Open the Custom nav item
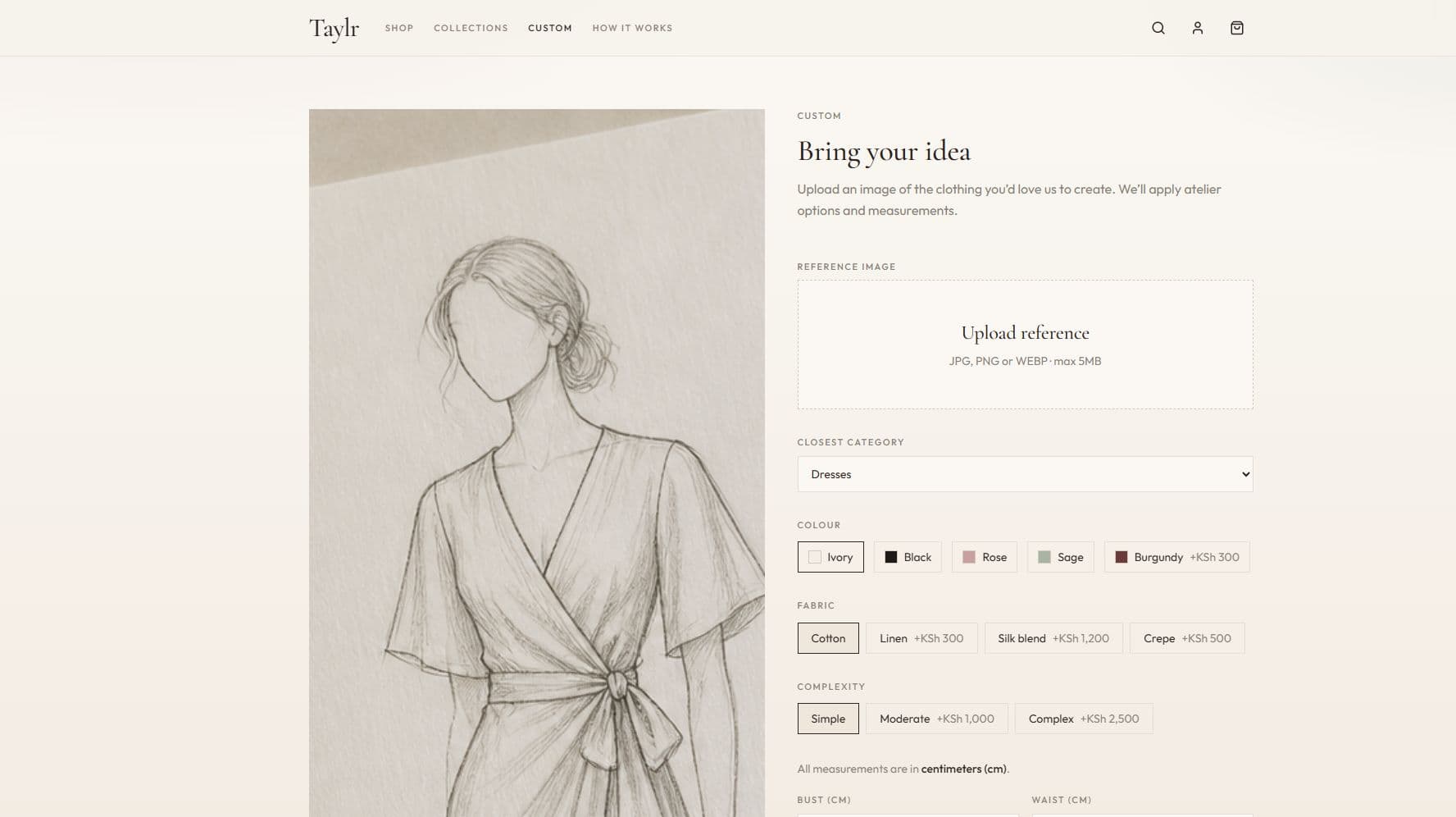Screen dimensions: 1456x817 (x=550, y=28)
